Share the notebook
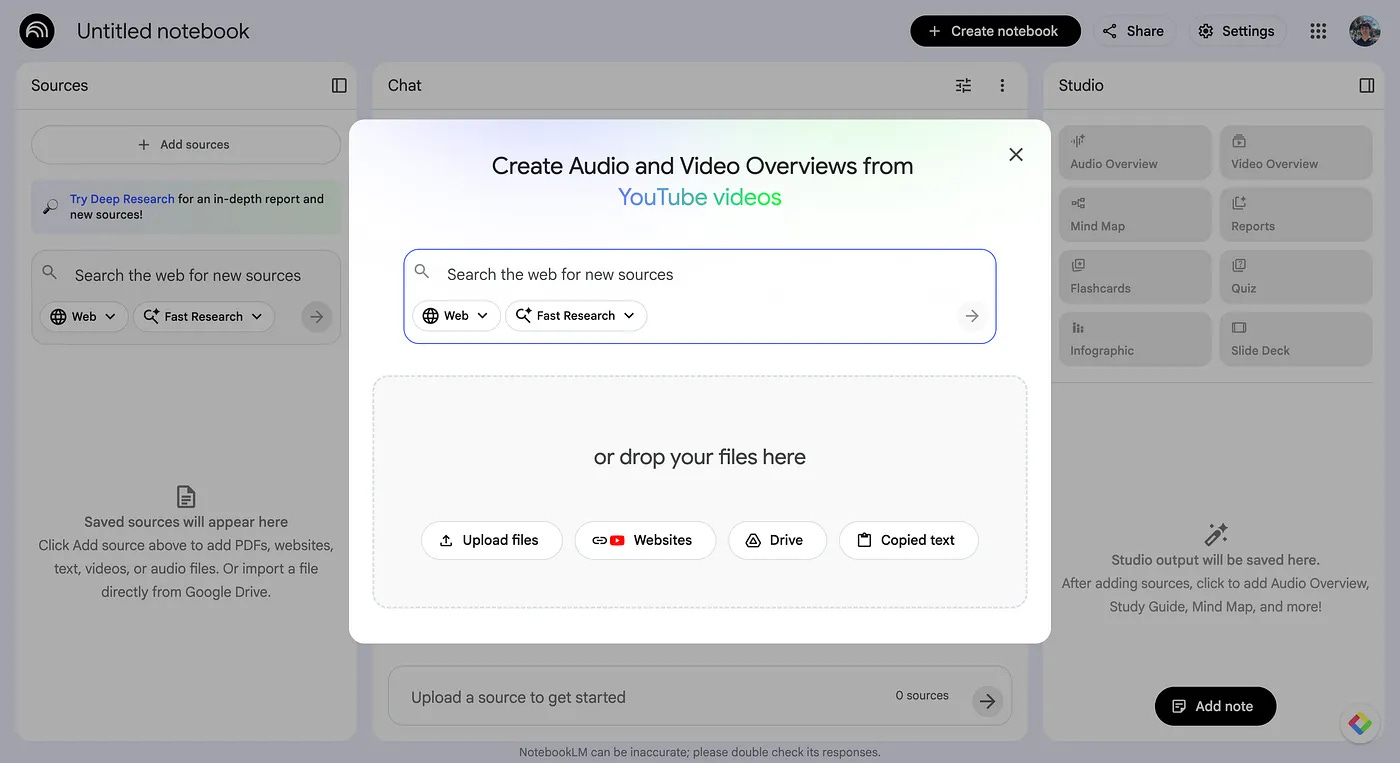Image resolution: width=1400 pixels, height=763 pixels. click(1134, 31)
